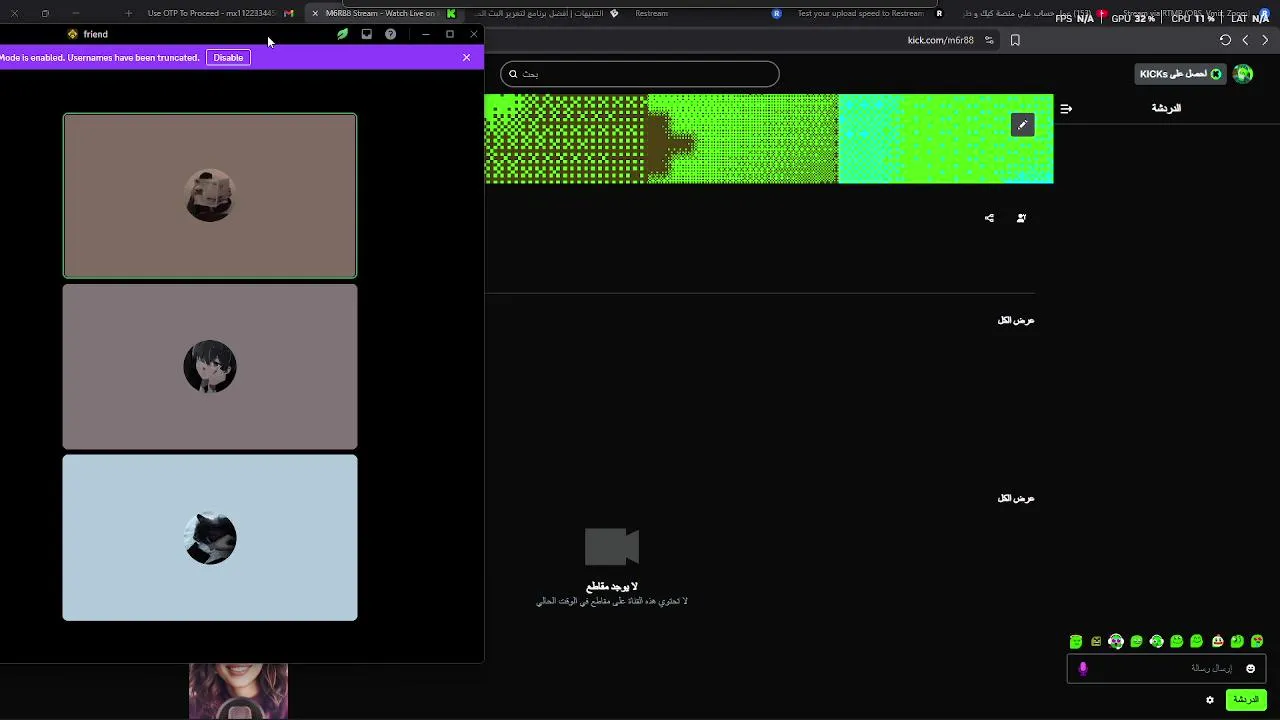
Task: Open the emoji picker in the chat box
Action: [x=1250, y=669]
